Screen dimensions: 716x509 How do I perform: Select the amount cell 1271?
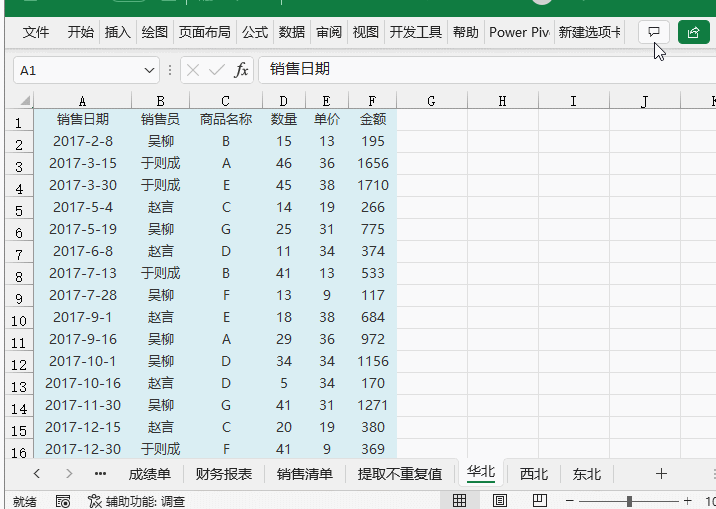tap(373, 405)
